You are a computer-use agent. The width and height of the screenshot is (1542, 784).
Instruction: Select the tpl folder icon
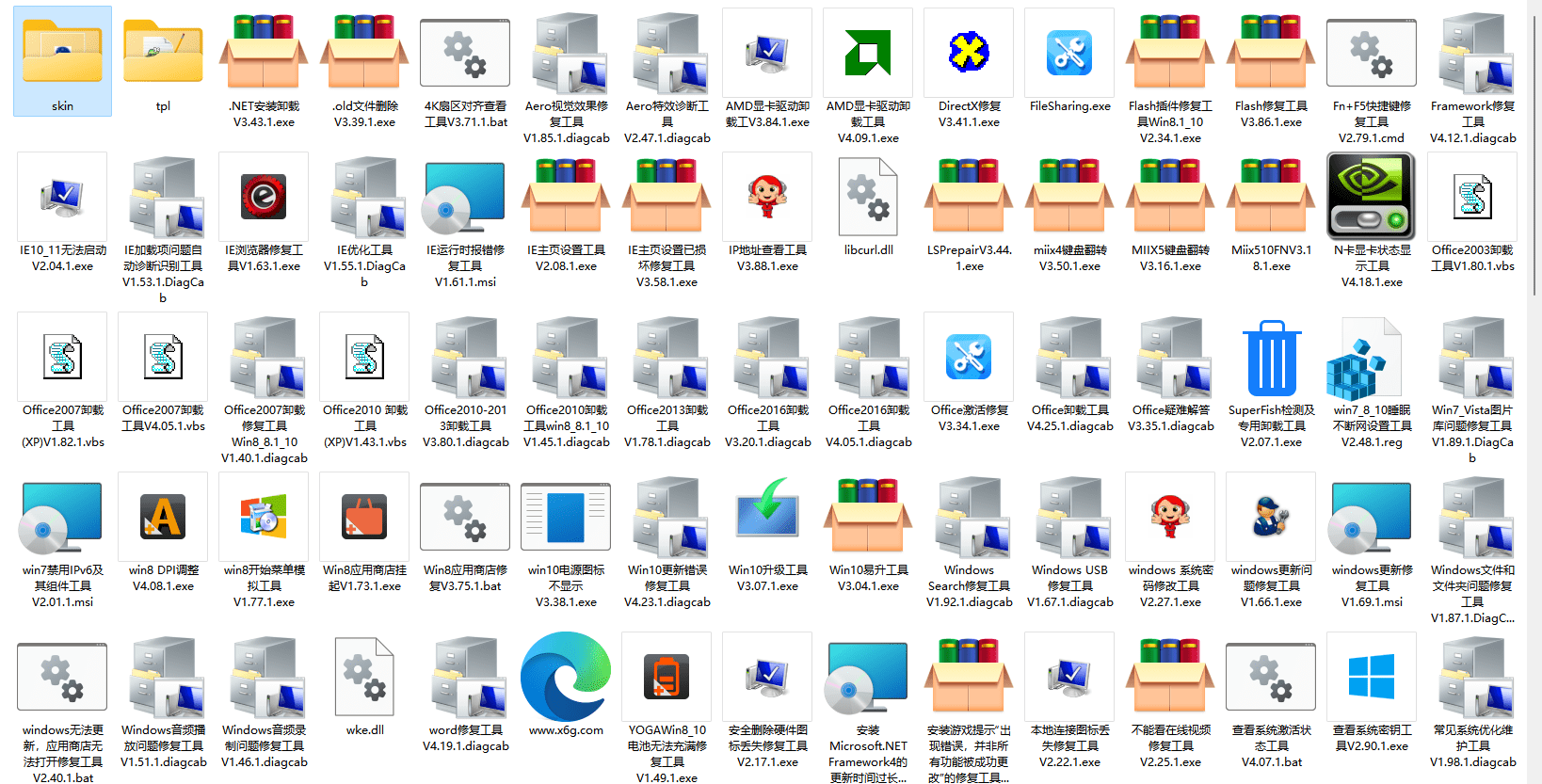(163, 52)
